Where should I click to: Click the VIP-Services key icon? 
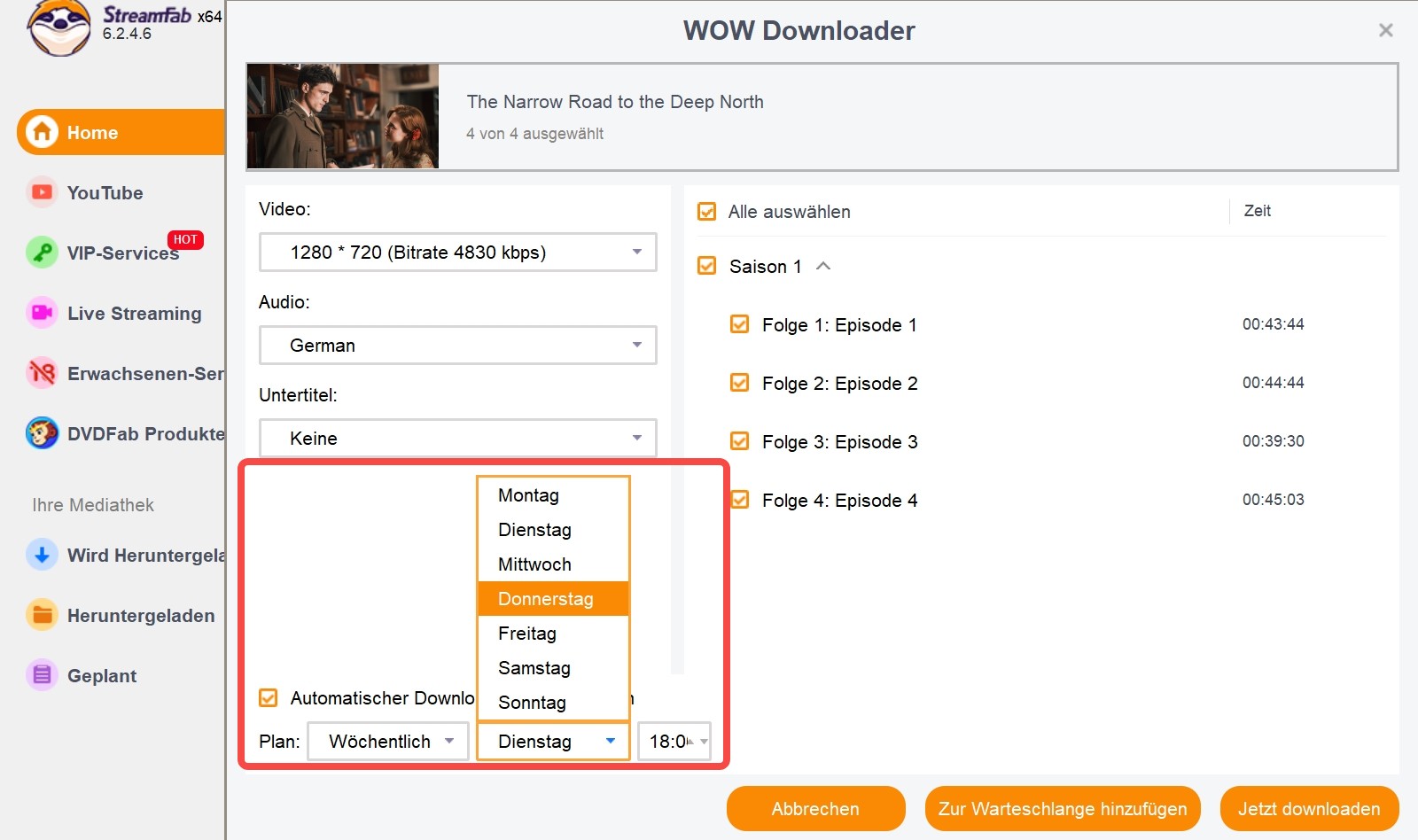(x=42, y=253)
